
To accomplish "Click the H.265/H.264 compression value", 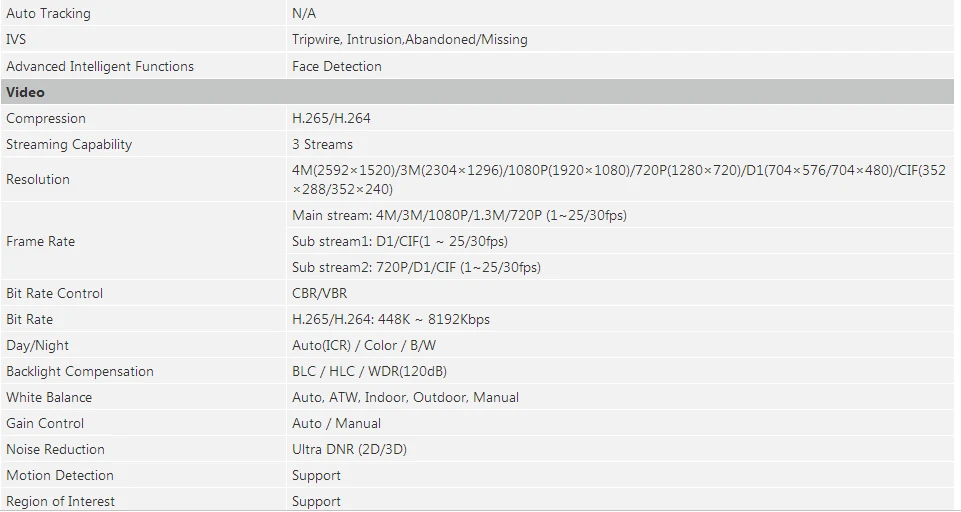I will [331, 118].
